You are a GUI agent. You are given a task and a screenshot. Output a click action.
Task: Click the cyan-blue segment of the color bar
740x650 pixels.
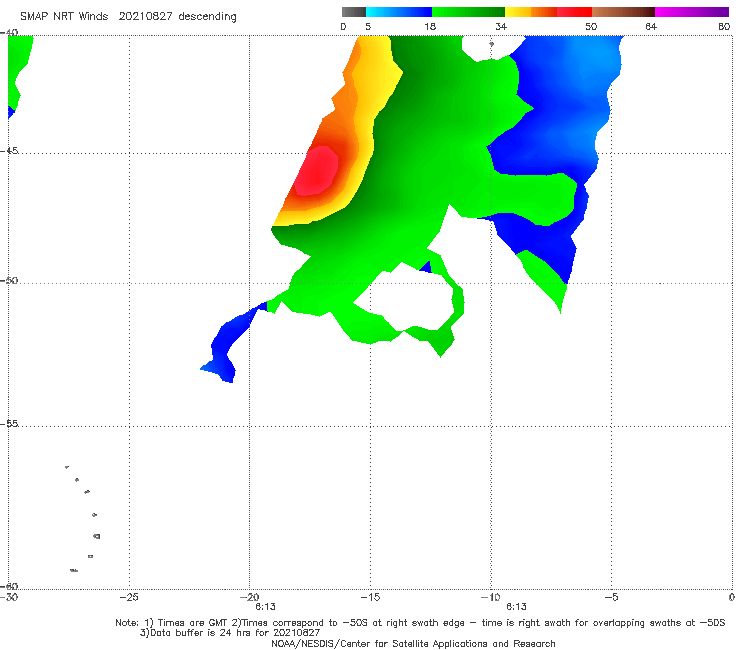pos(399,12)
